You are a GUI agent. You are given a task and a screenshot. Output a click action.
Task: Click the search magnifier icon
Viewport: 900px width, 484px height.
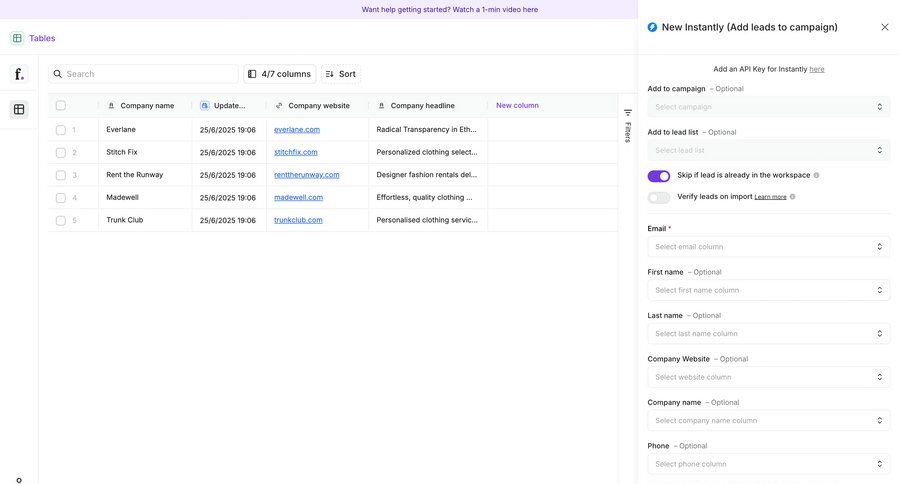pyautogui.click(x=57, y=74)
